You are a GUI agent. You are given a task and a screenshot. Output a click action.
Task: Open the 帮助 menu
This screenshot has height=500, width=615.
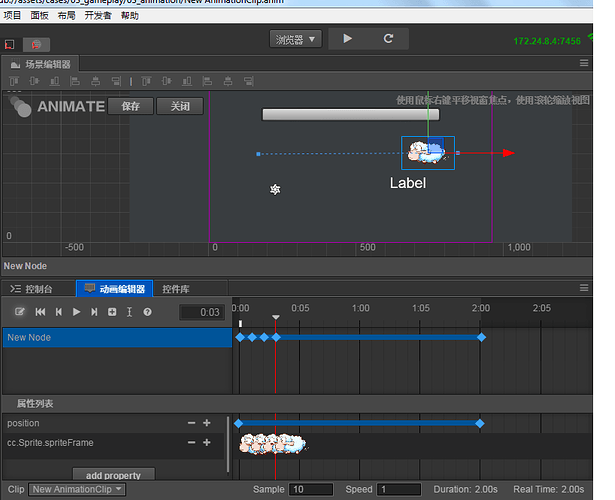(129, 15)
